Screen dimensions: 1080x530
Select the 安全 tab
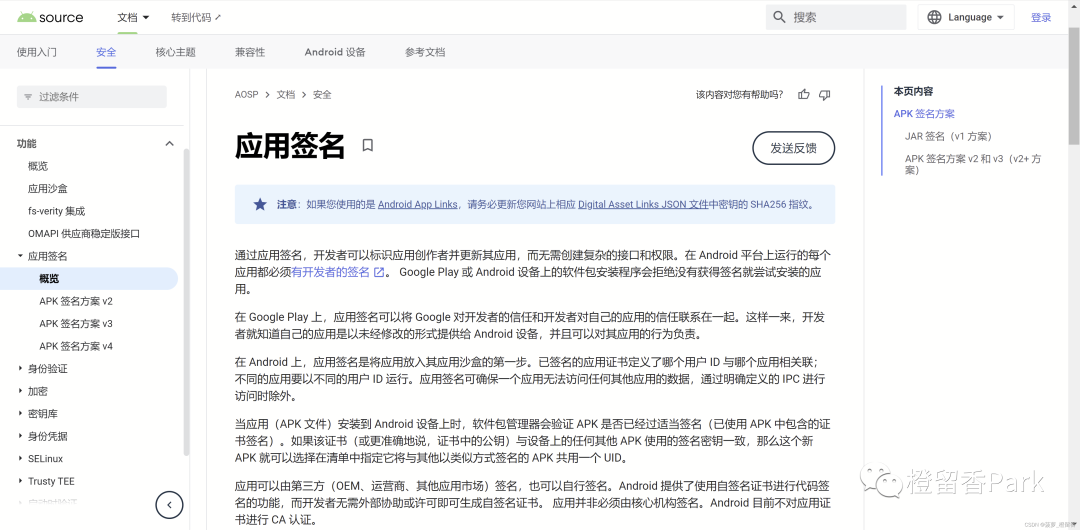106,52
